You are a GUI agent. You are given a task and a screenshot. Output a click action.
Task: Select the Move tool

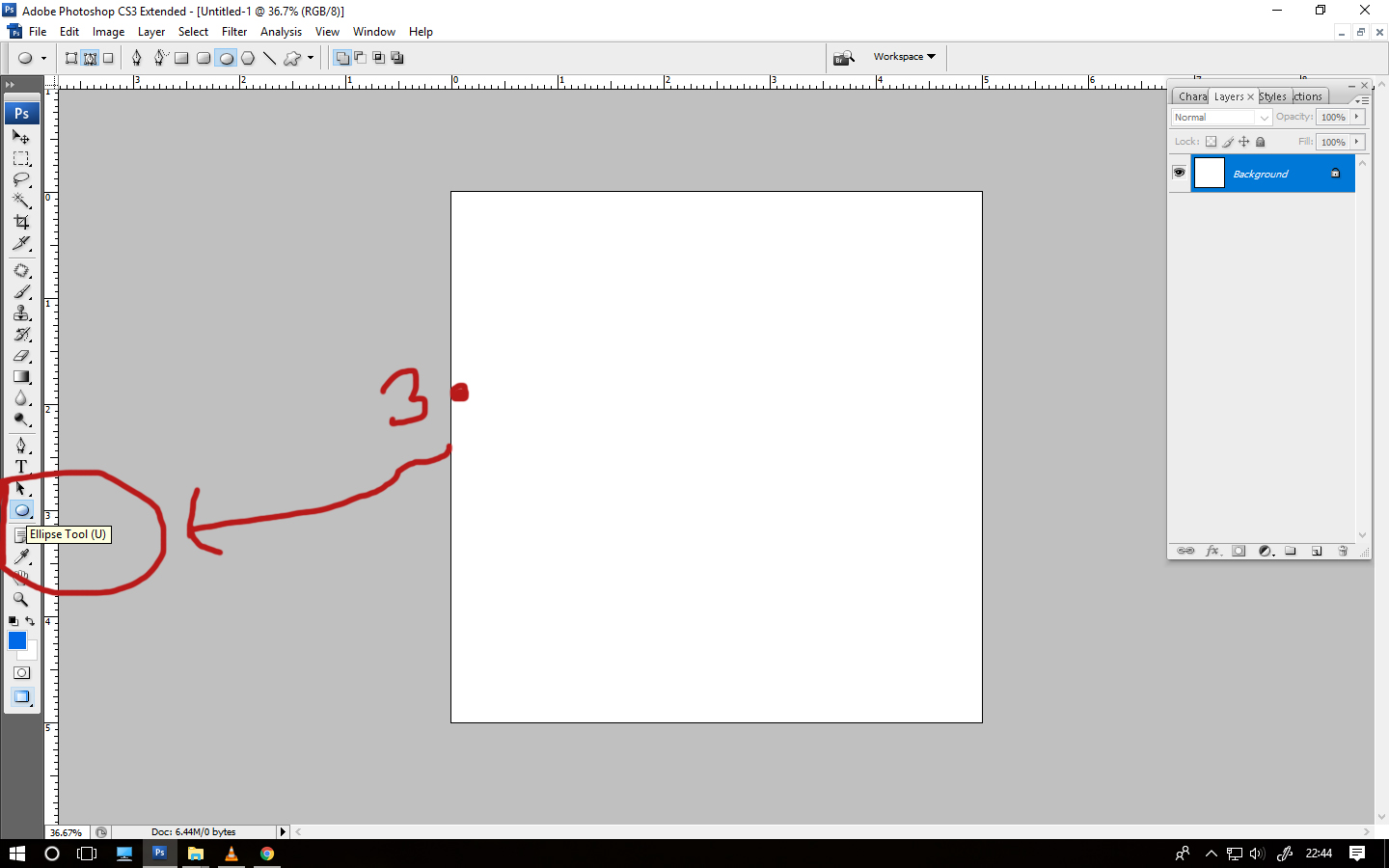(21, 137)
